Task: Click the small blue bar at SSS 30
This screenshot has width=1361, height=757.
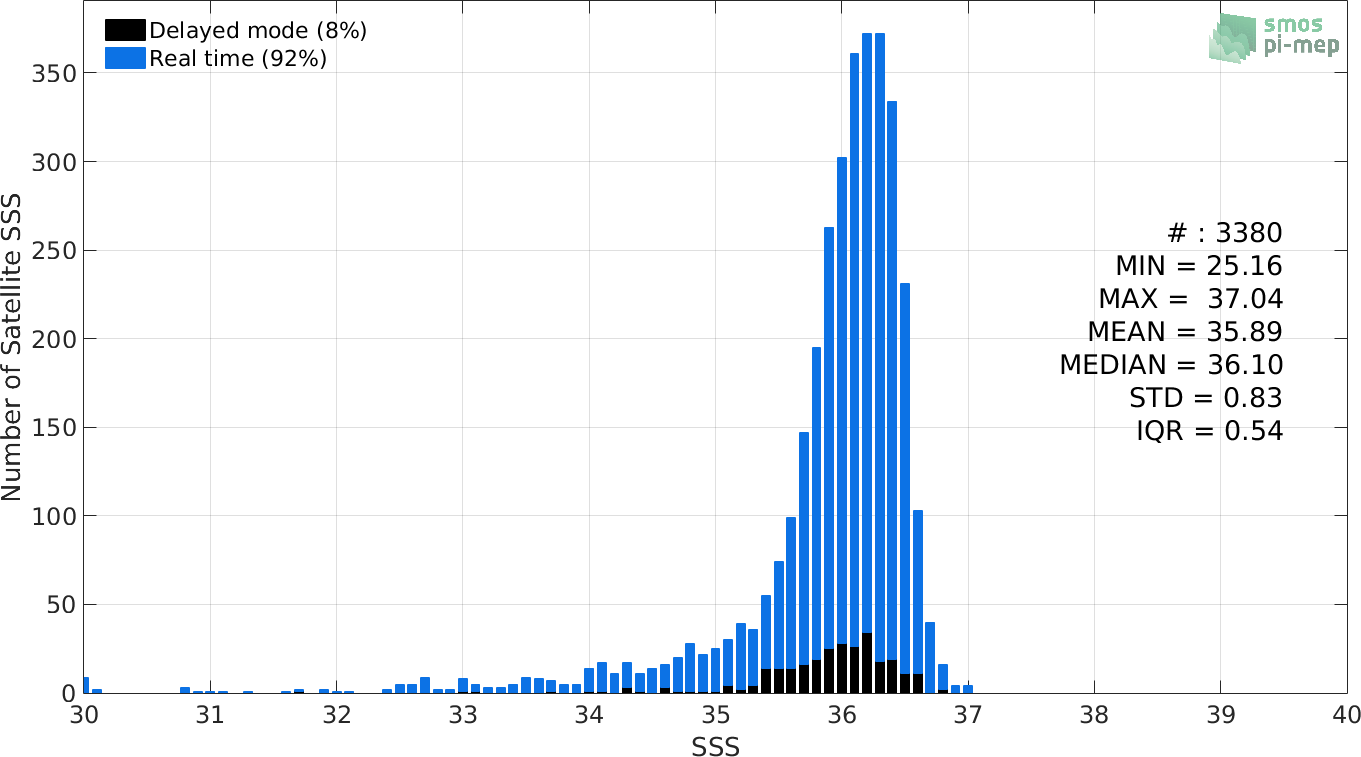Action: pos(86,685)
